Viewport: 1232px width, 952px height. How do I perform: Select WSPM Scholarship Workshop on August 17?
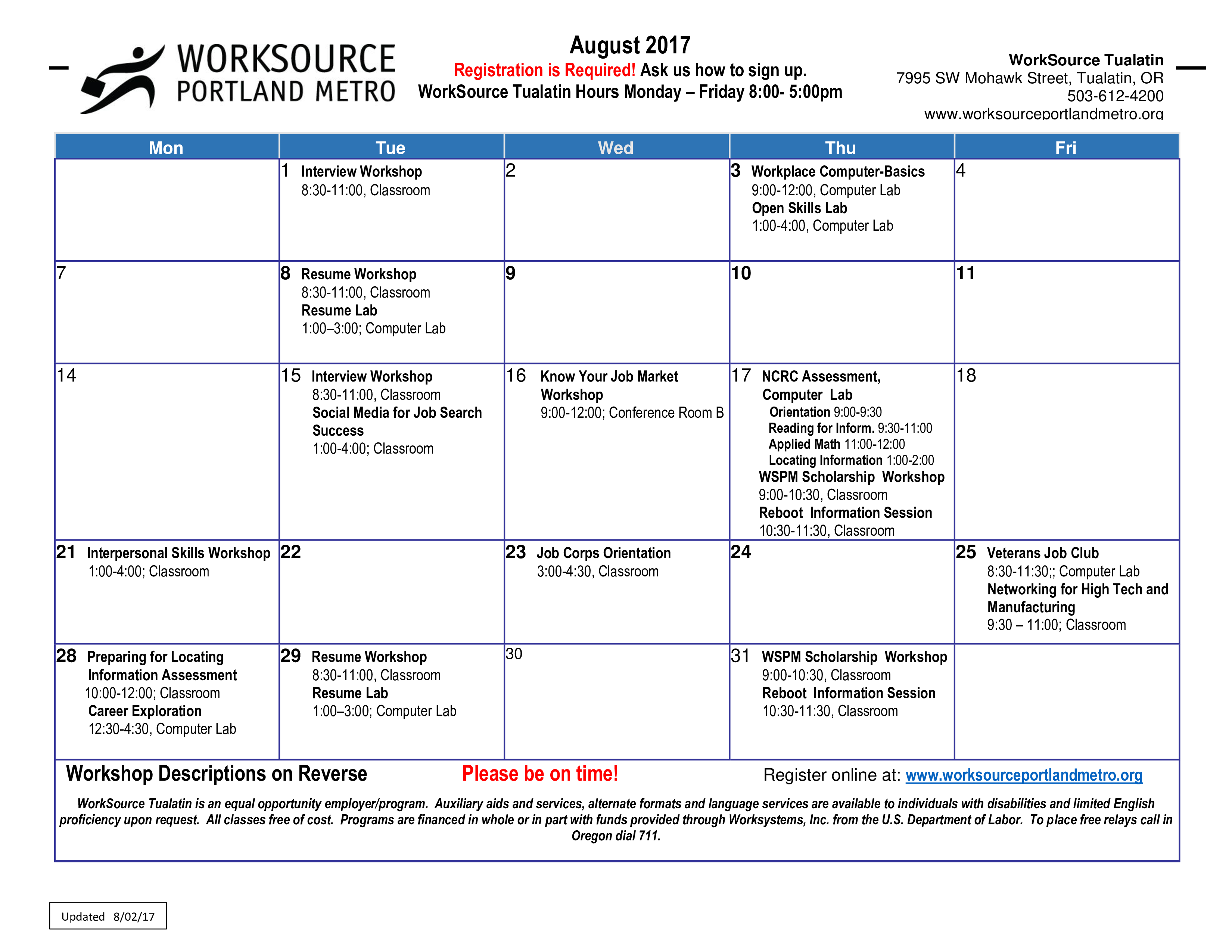[x=851, y=477]
